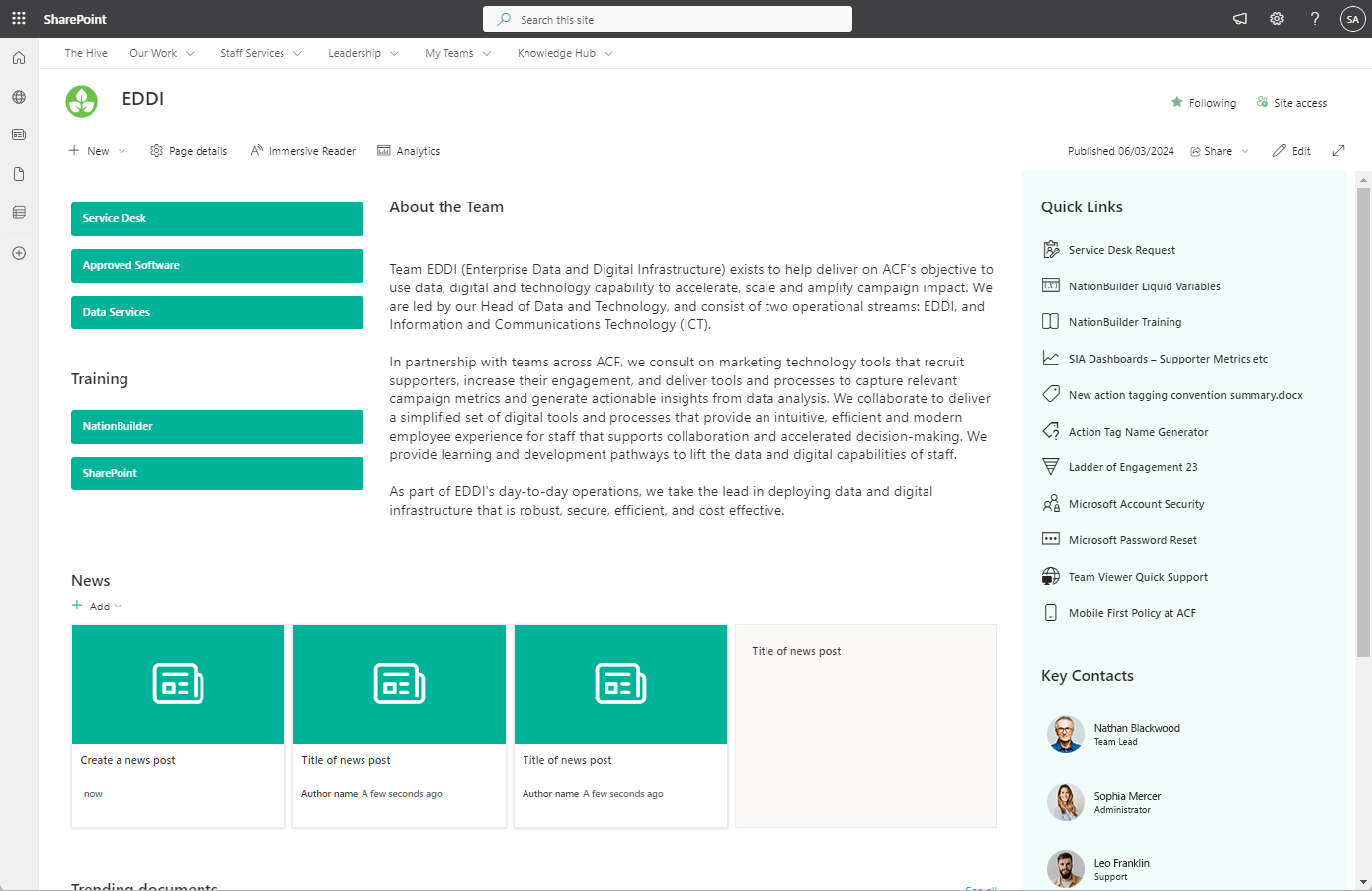Open the Data Services button
This screenshot has width=1372, height=891.
pyautogui.click(x=217, y=312)
